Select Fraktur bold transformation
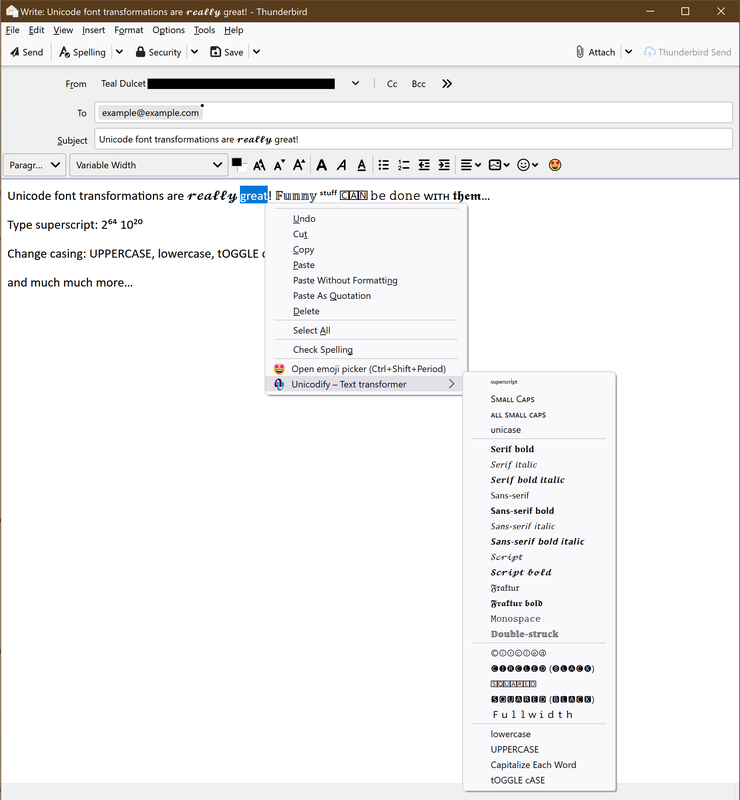 [x=539, y=603]
